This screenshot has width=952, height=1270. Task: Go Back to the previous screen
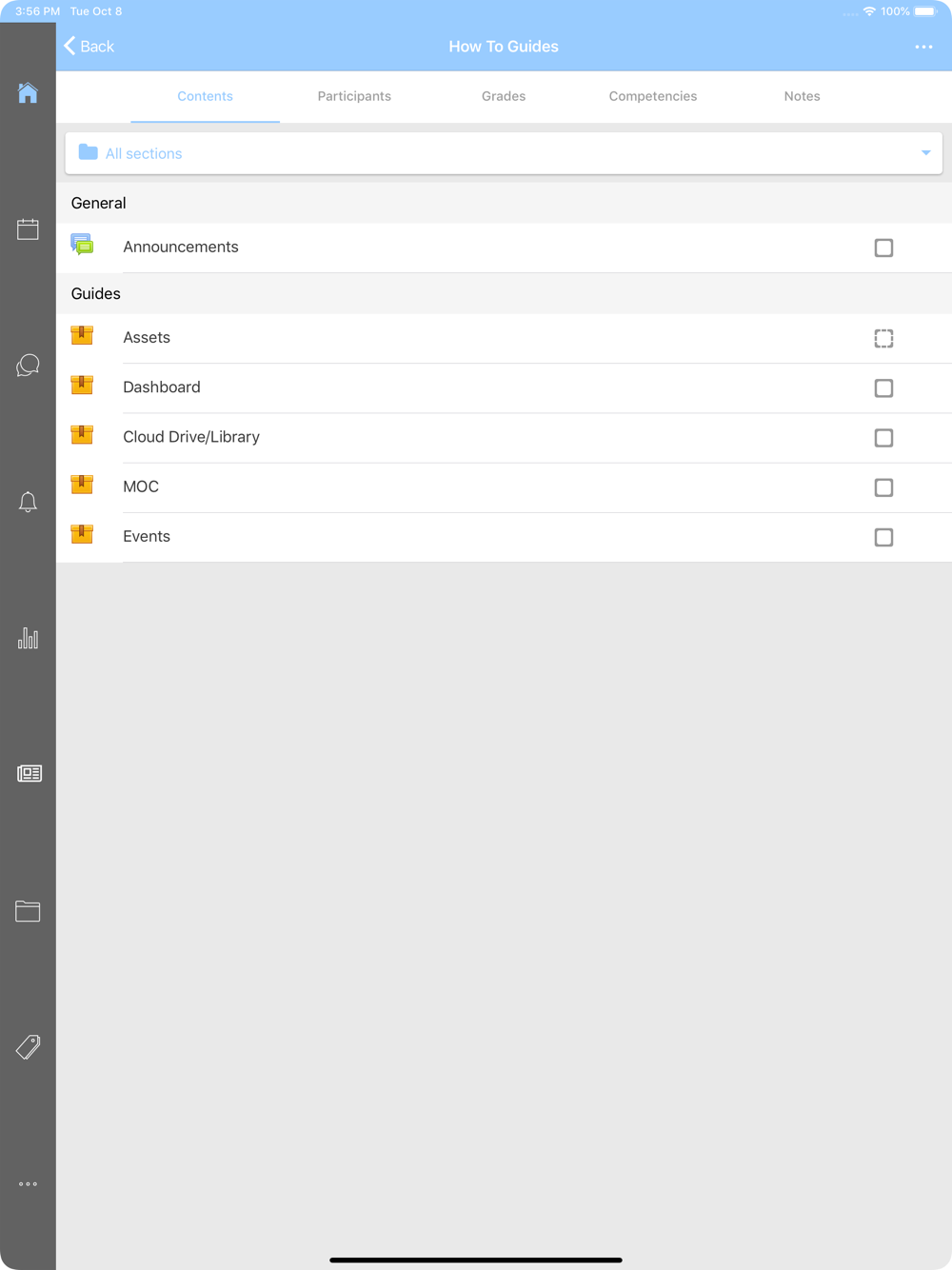coord(89,46)
